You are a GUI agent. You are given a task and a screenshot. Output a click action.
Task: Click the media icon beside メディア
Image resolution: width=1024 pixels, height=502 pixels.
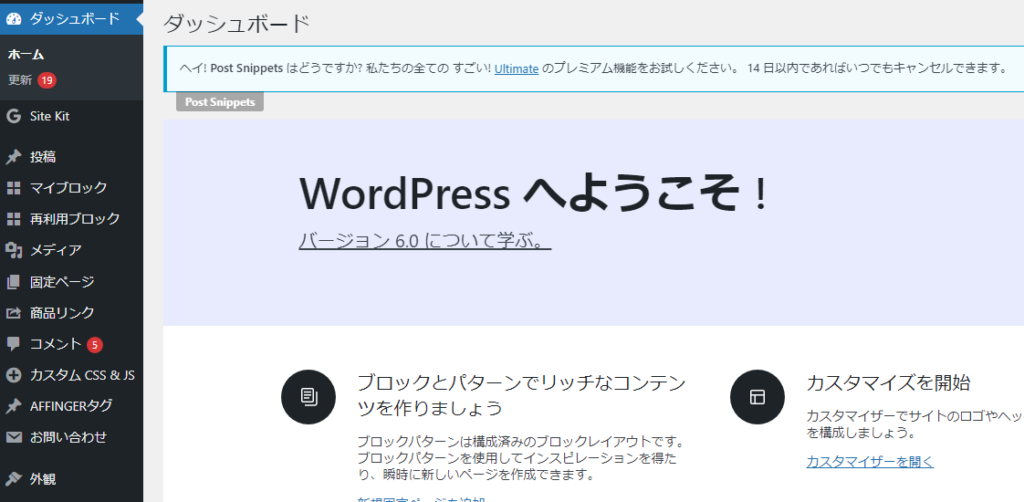[14, 250]
